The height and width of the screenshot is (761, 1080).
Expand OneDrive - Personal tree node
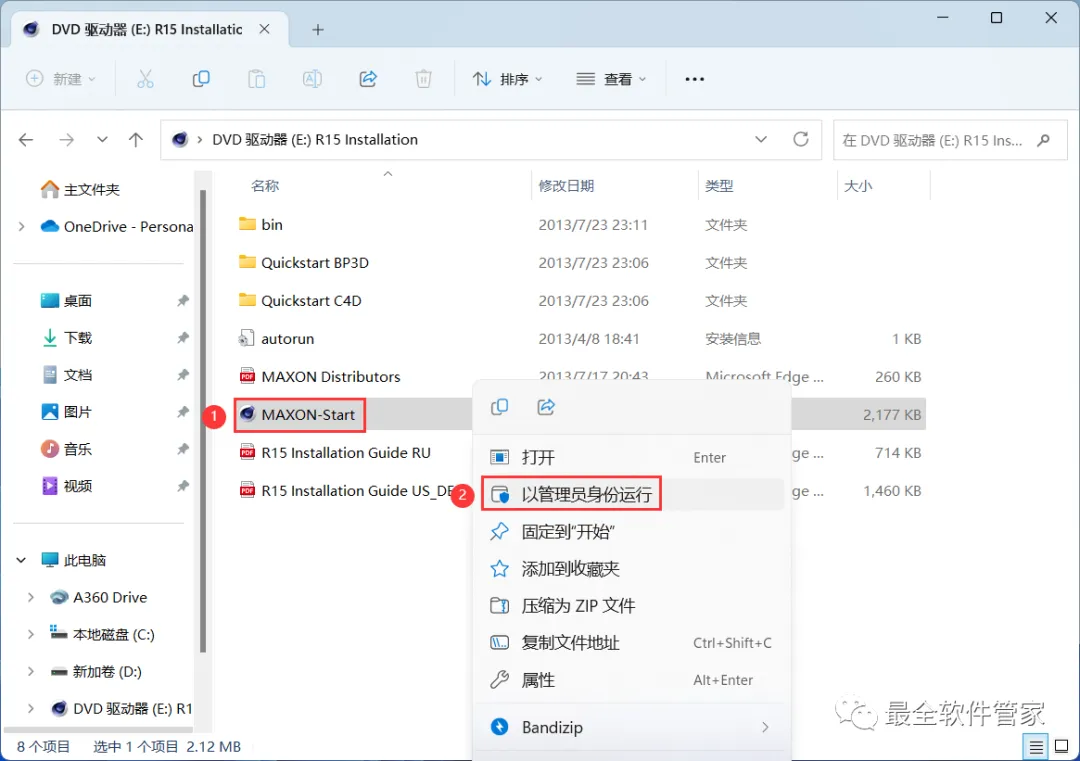[21, 227]
